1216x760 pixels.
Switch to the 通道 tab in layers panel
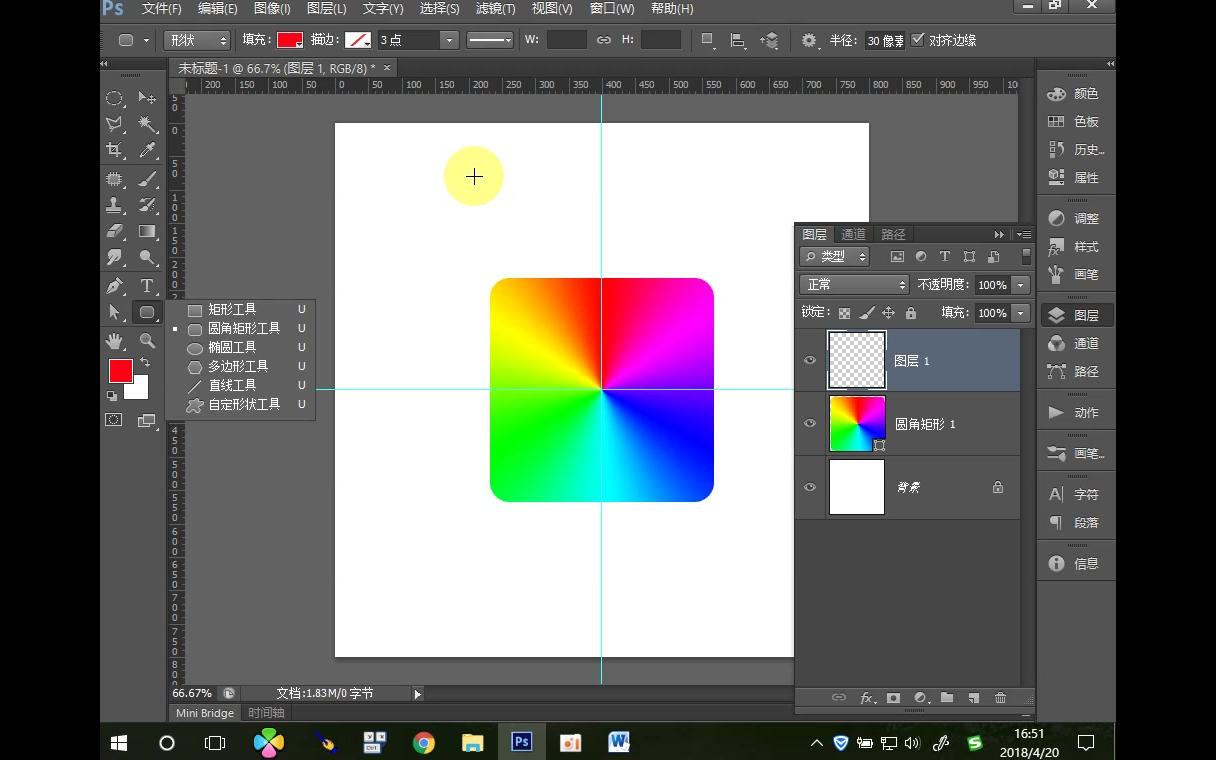[853, 234]
